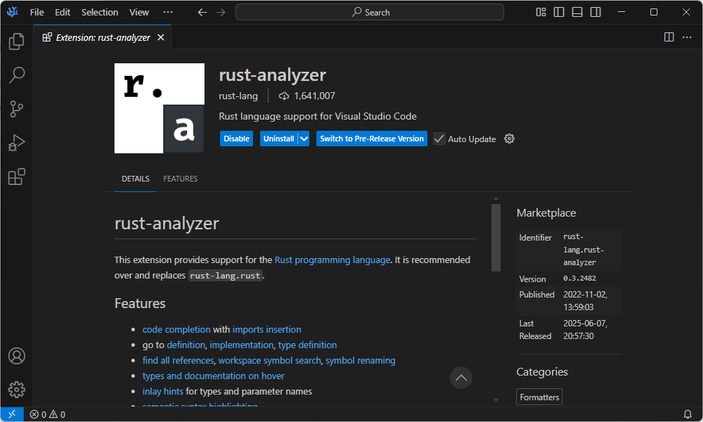Click the Disable button
Image resolution: width=703 pixels, height=422 pixels.
pyautogui.click(x=236, y=139)
